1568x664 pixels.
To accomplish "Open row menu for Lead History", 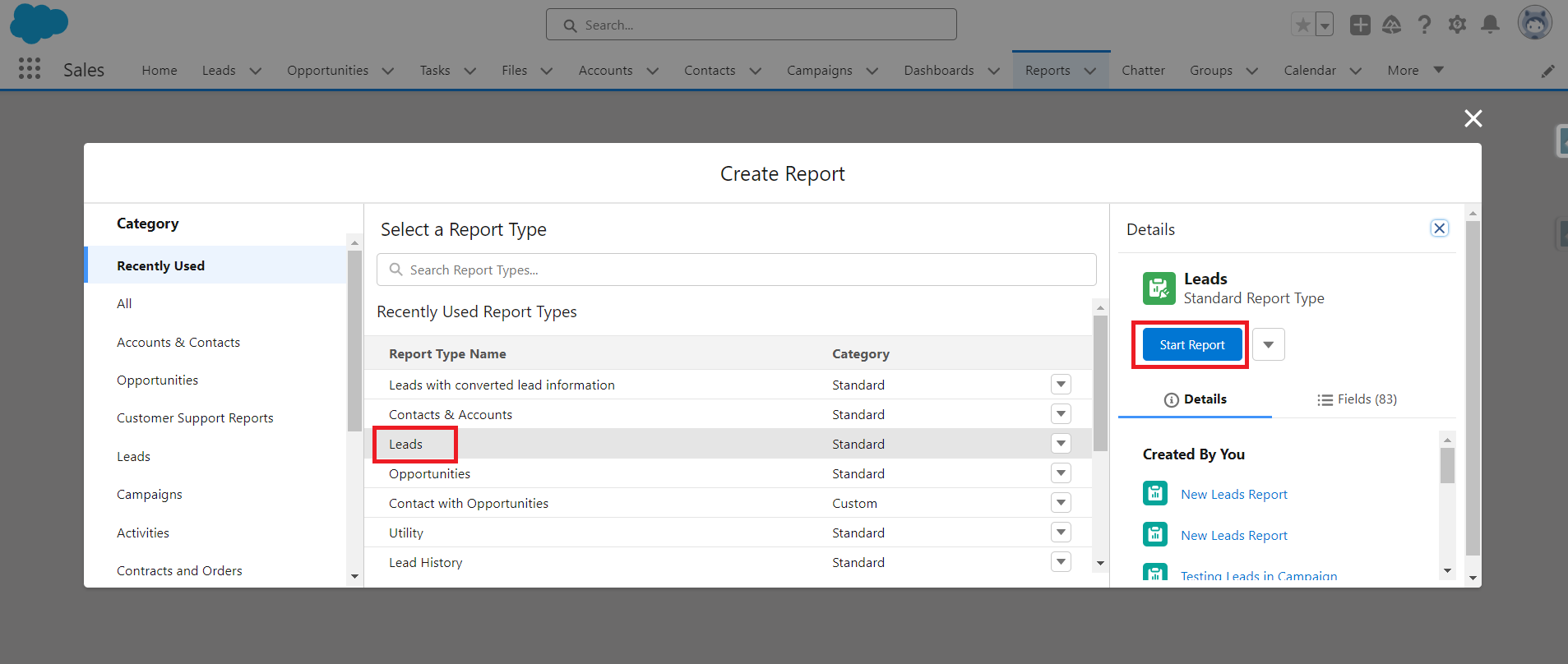I will coord(1061,561).
